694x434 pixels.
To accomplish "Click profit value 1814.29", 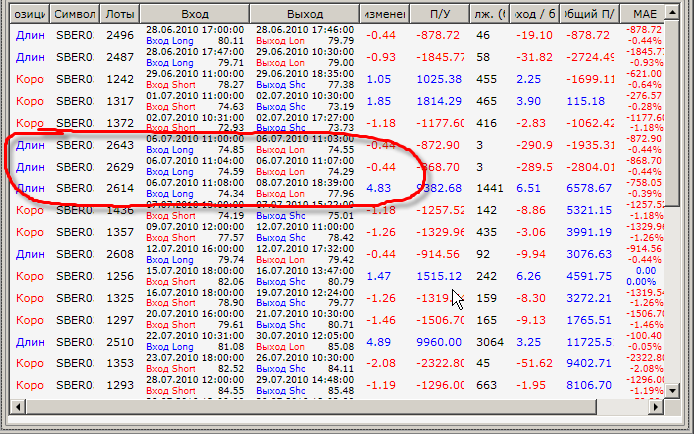I will click(439, 101).
